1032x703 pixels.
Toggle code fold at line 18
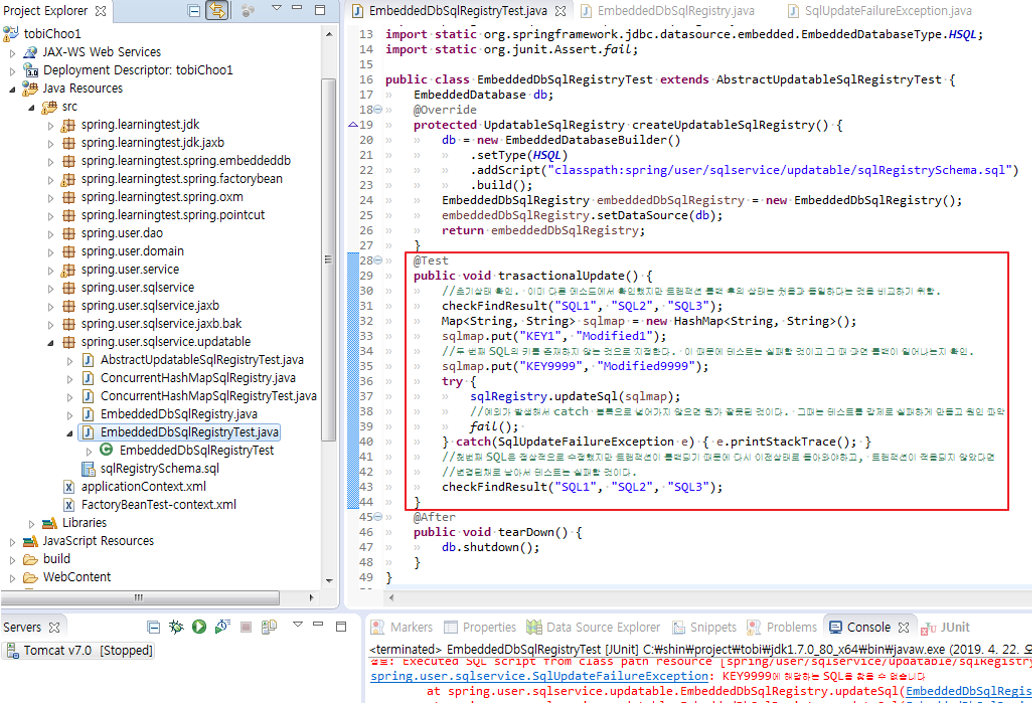click(x=378, y=110)
